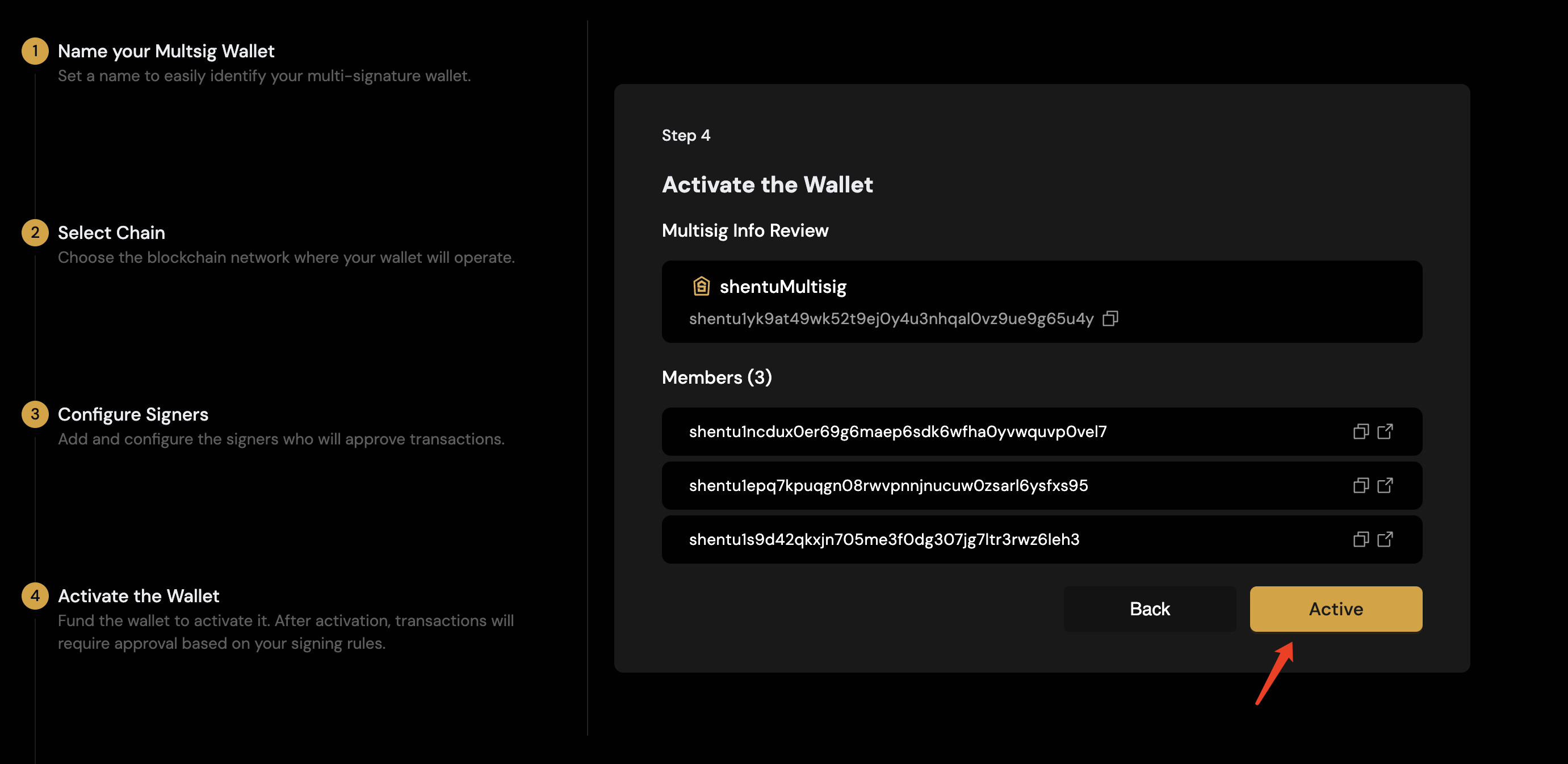The width and height of the screenshot is (1568, 764).
Task: Open member address ending 6leh3 in explorer
Action: [x=1385, y=539]
